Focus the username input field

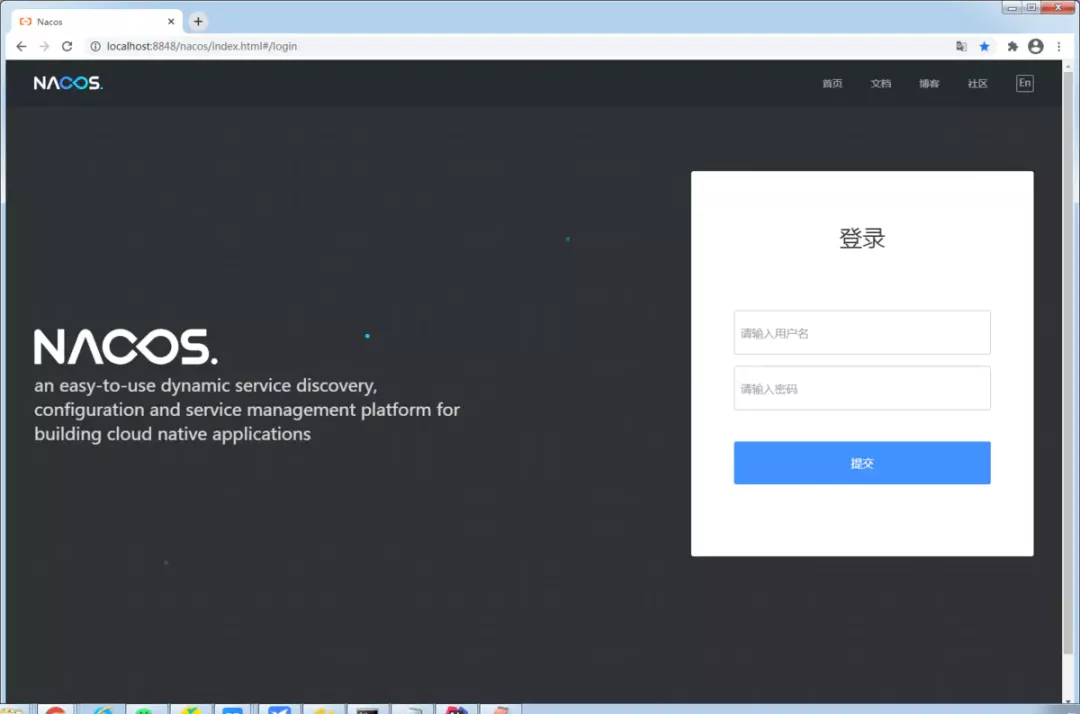[x=862, y=333]
